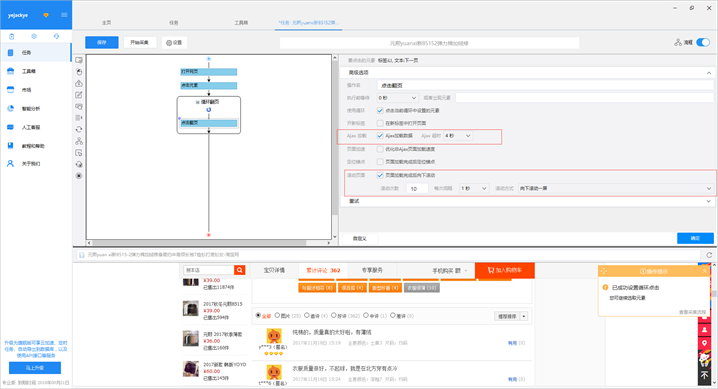This screenshot has width=718, height=389.
Task: Click the circular-arrows loop tool icon
Action: click(x=79, y=130)
